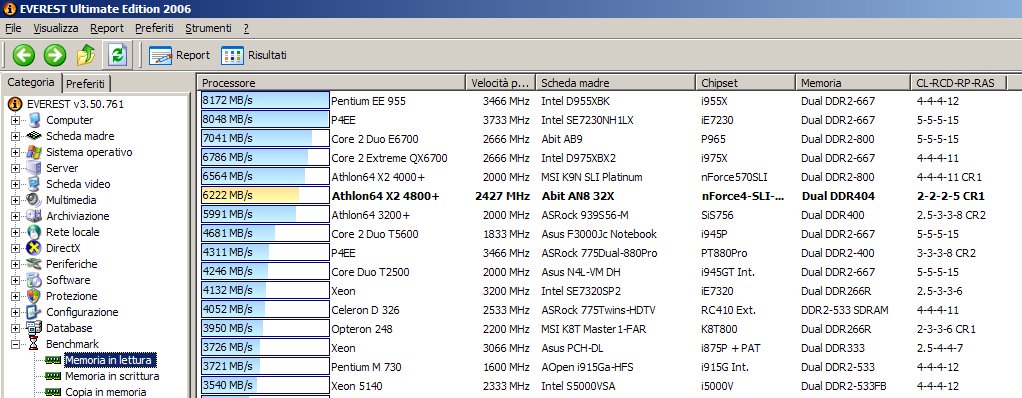1022x398 pixels.
Task: Open the Report toolbar button
Action: coord(179,55)
